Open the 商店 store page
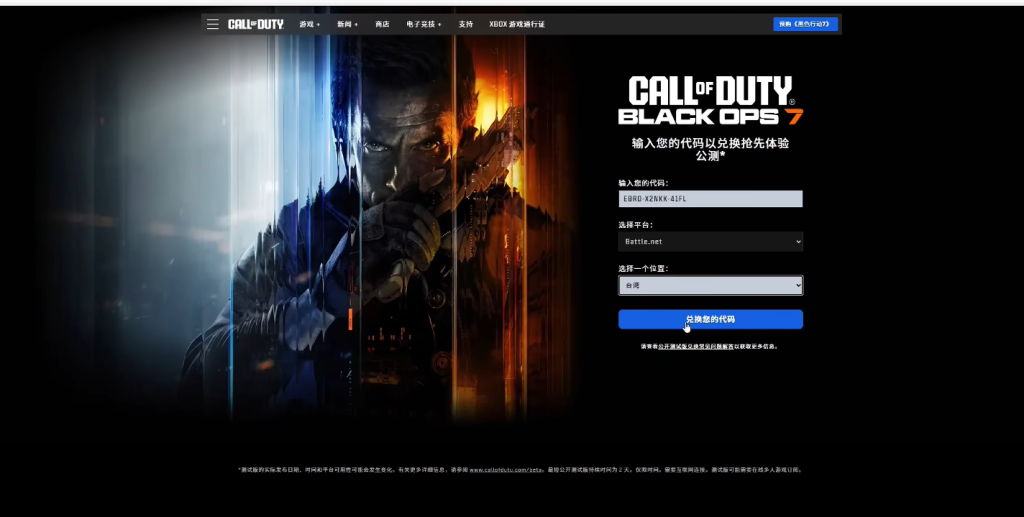Viewport: 1024px width, 517px height. [x=382, y=24]
